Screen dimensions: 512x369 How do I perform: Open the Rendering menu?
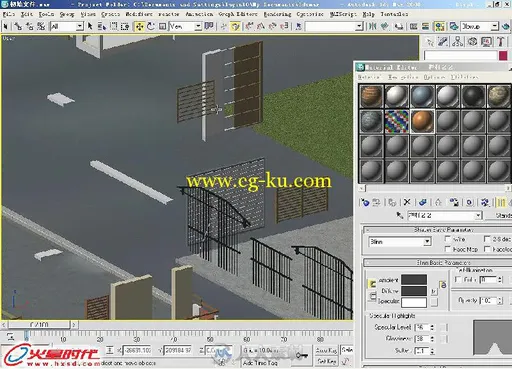click(x=277, y=14)
